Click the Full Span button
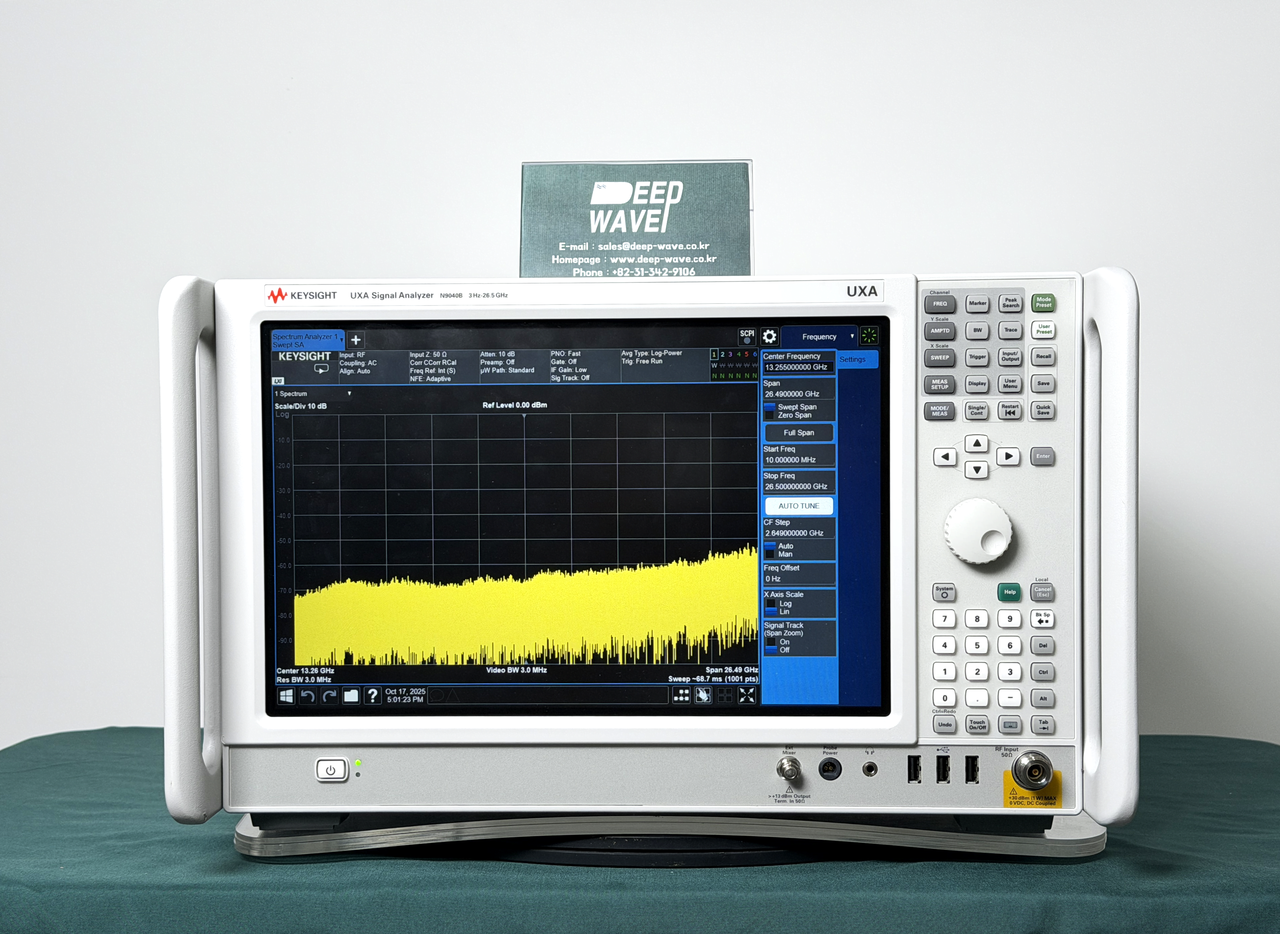The image size is (1280, 934). click(x=799, y=433)
